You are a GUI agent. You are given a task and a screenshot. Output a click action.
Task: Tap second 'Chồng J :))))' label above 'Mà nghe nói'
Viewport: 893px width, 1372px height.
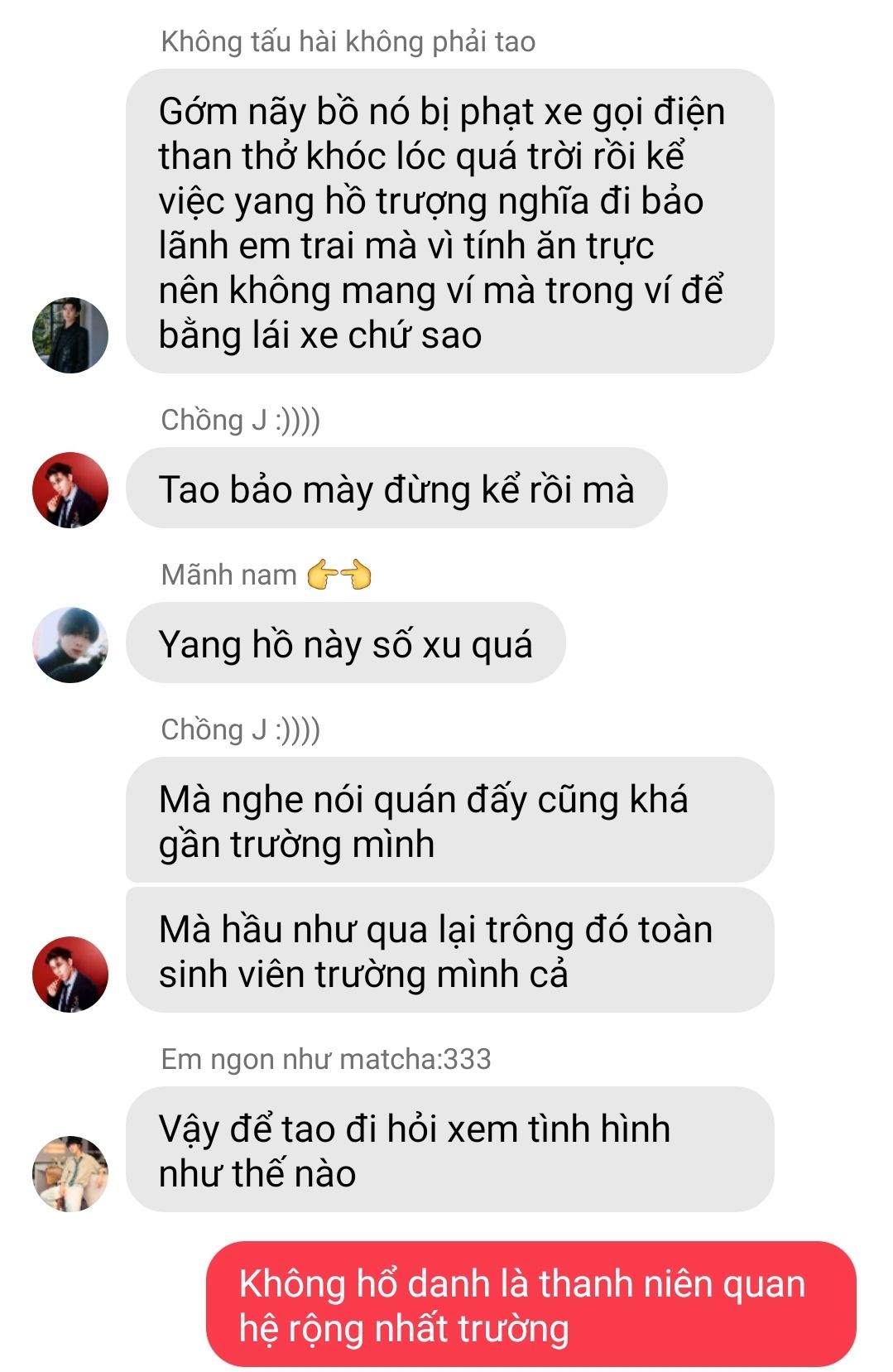[x=240, y=729]
